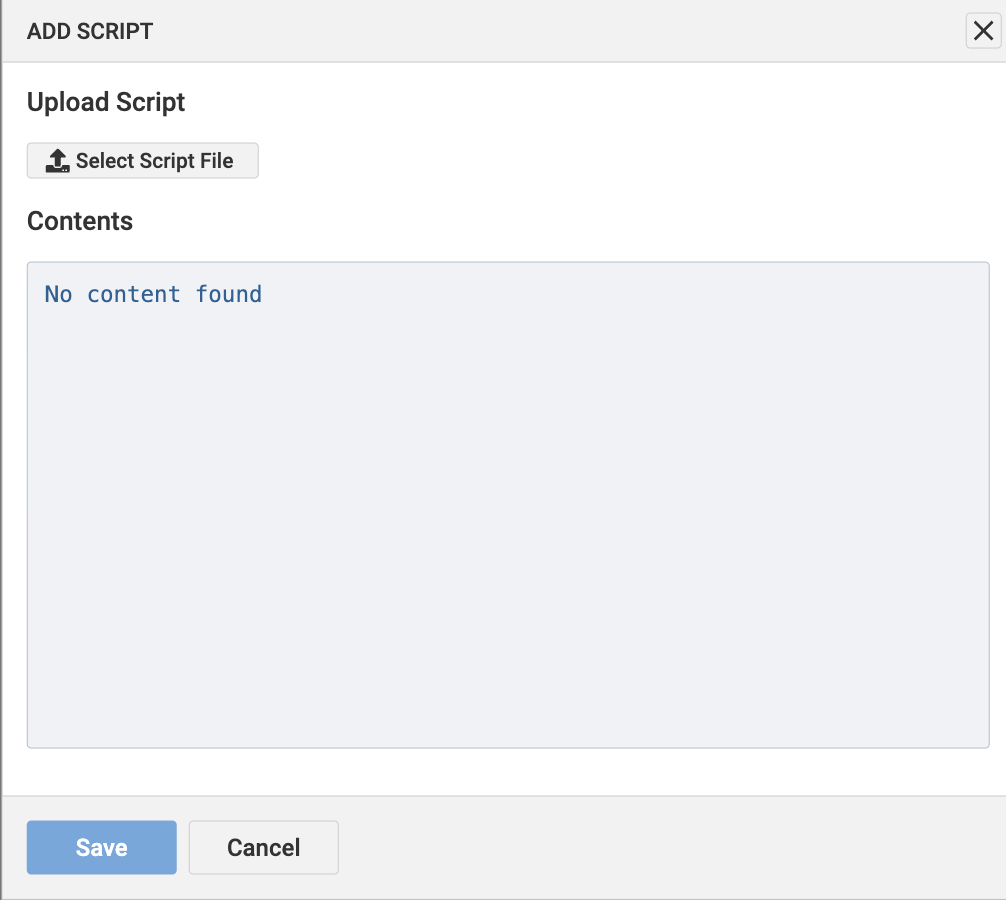Click the Contents section label
This screenshot has width=1006, height=900.
coord(80,221)
